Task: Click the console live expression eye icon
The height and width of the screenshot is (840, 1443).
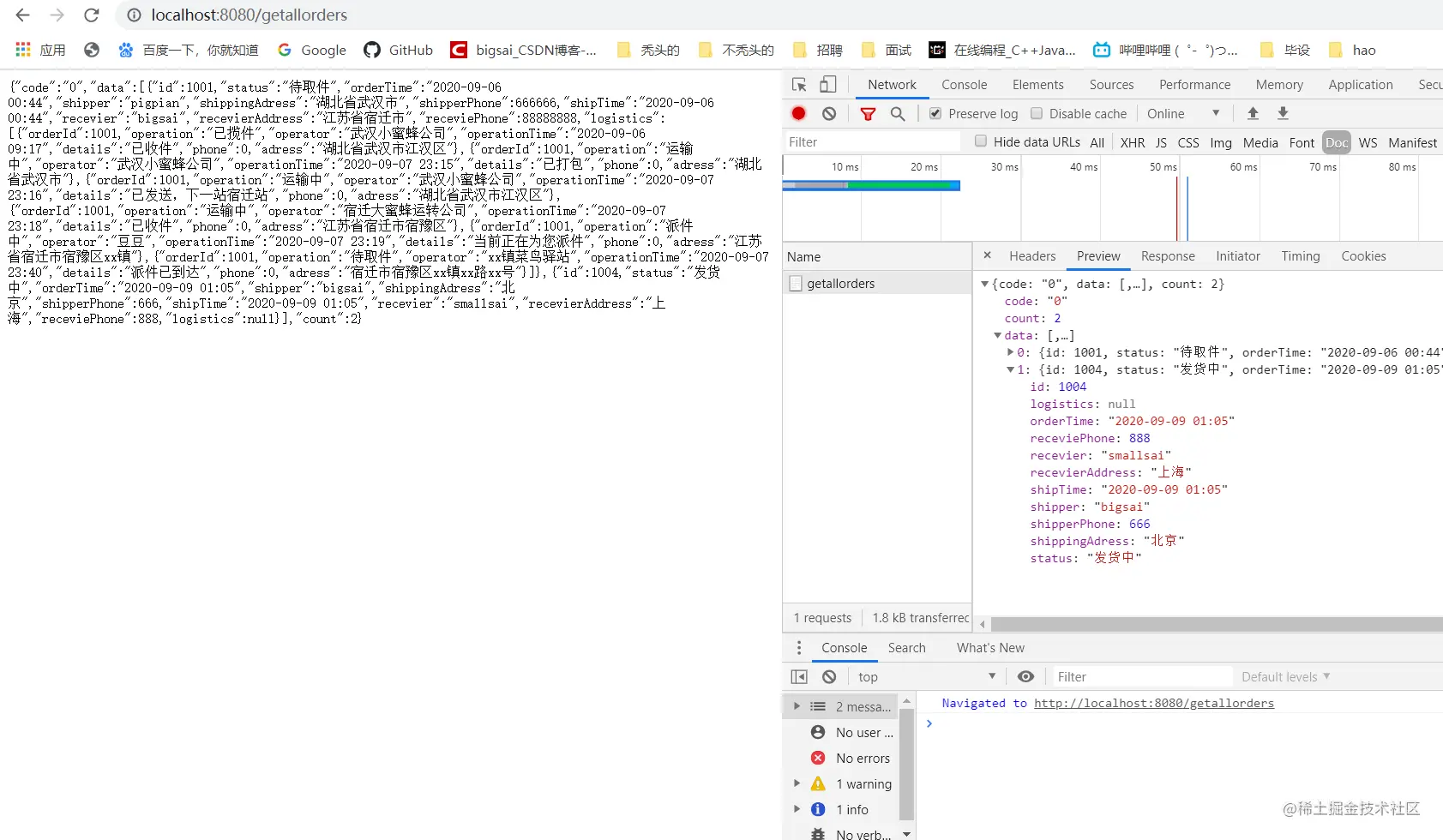Action: (x=1025, y=676)
